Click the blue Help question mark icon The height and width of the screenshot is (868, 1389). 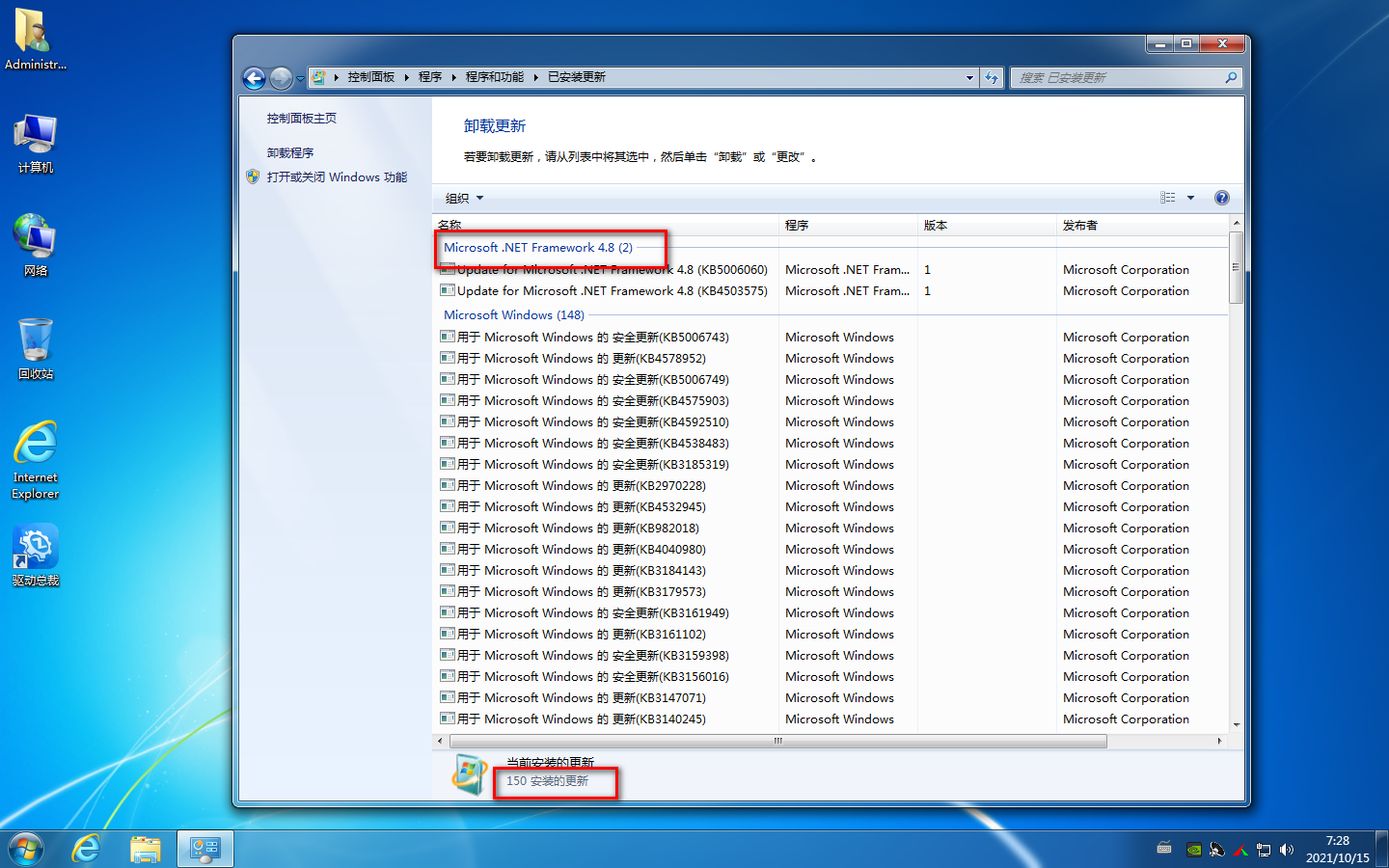pyautogui.click(x=1222, y=198)
